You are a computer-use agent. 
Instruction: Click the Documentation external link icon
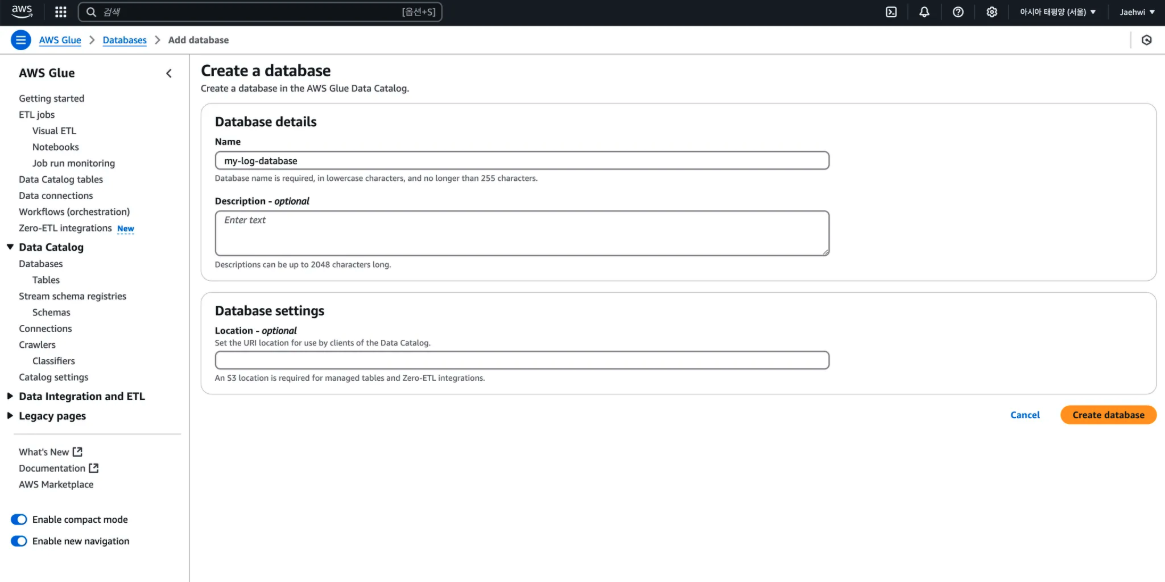94,468
